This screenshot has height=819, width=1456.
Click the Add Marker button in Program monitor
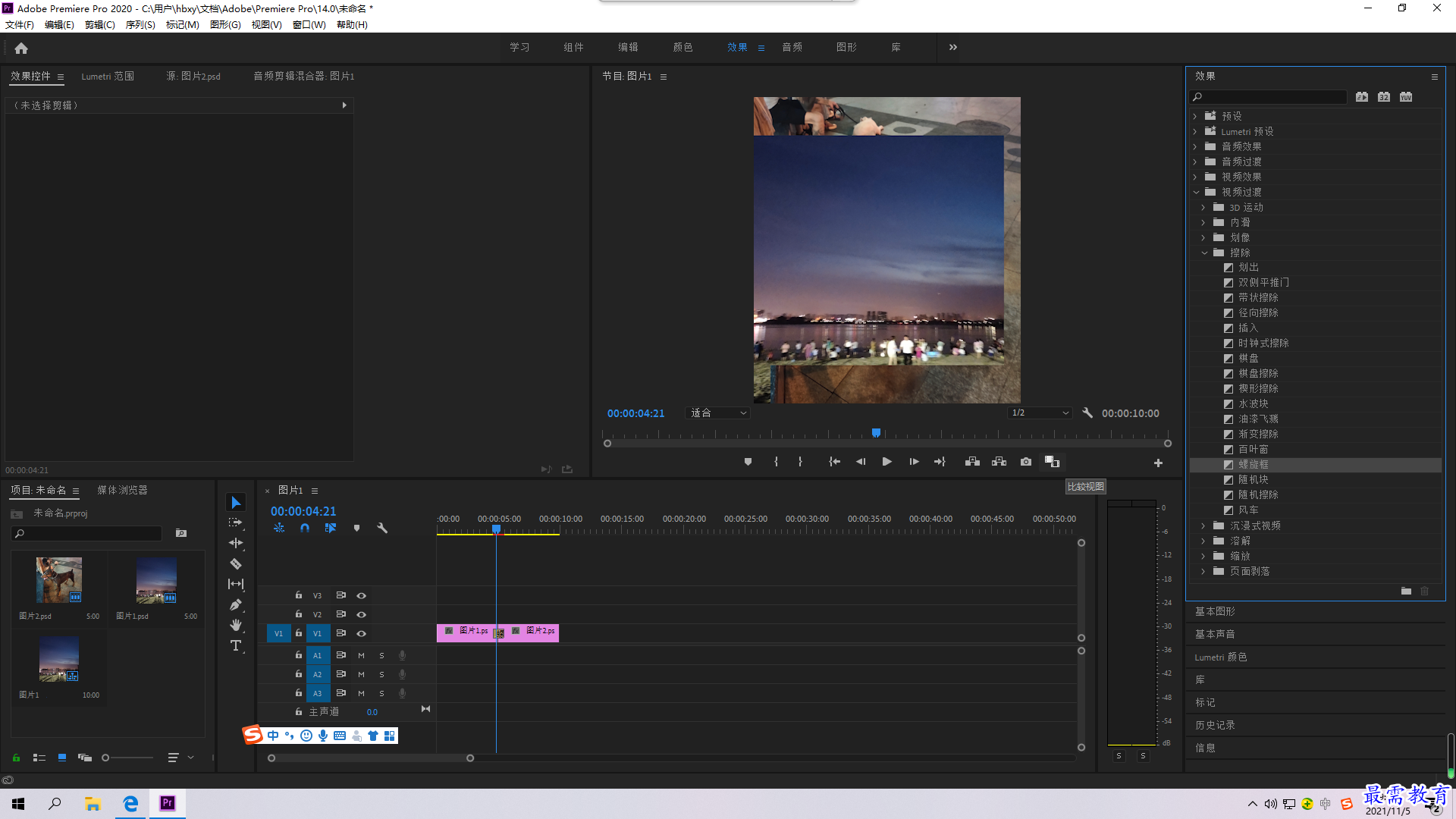tap(748, 462)
